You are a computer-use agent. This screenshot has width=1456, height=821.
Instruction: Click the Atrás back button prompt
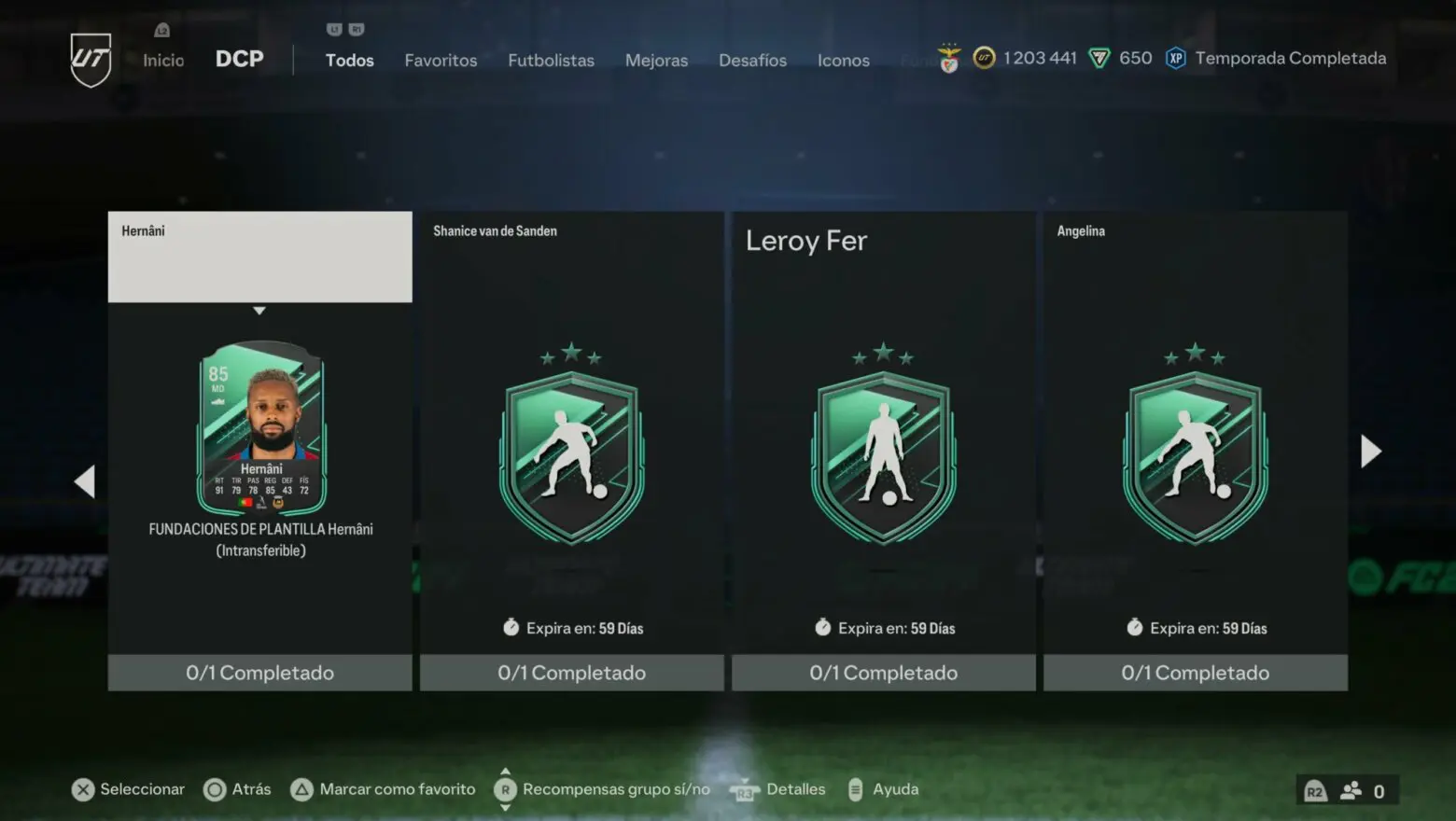(237, 789)
